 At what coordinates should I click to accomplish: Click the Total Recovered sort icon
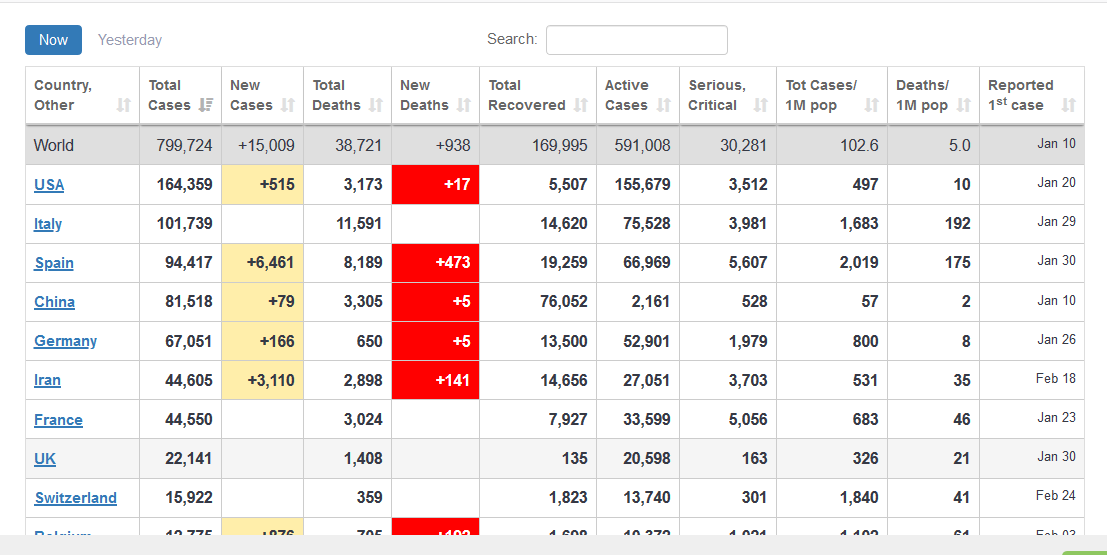[x=581, y=105]
